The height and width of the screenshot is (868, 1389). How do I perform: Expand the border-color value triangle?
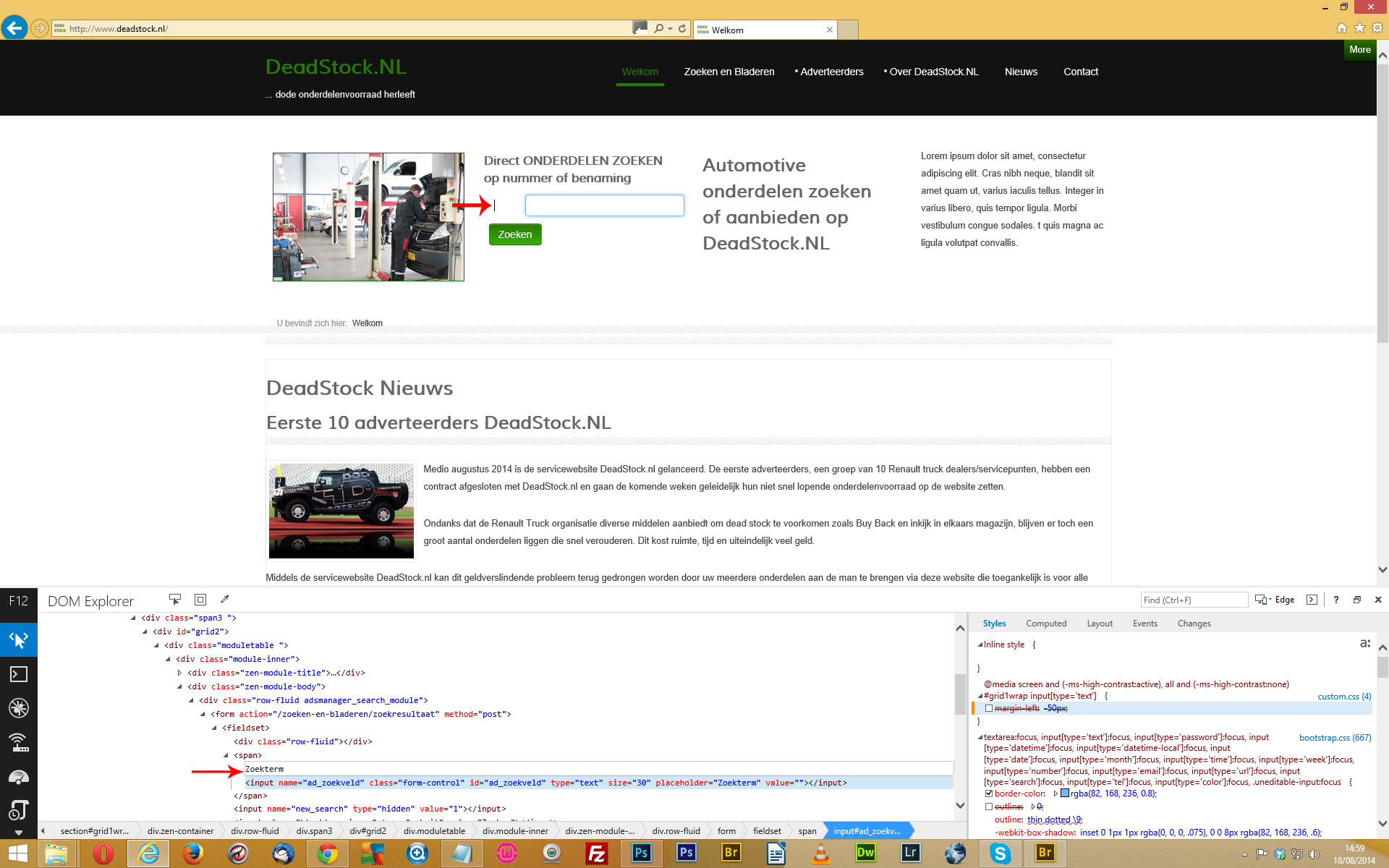click(1055, 793)
